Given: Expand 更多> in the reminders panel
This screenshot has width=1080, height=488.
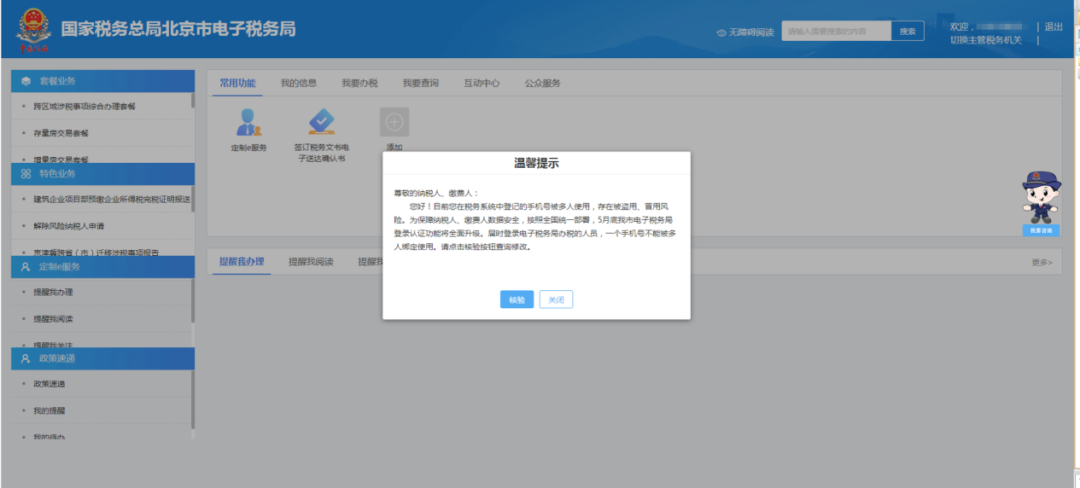Looking at the screenshot, I should [x=1041, y=262].
